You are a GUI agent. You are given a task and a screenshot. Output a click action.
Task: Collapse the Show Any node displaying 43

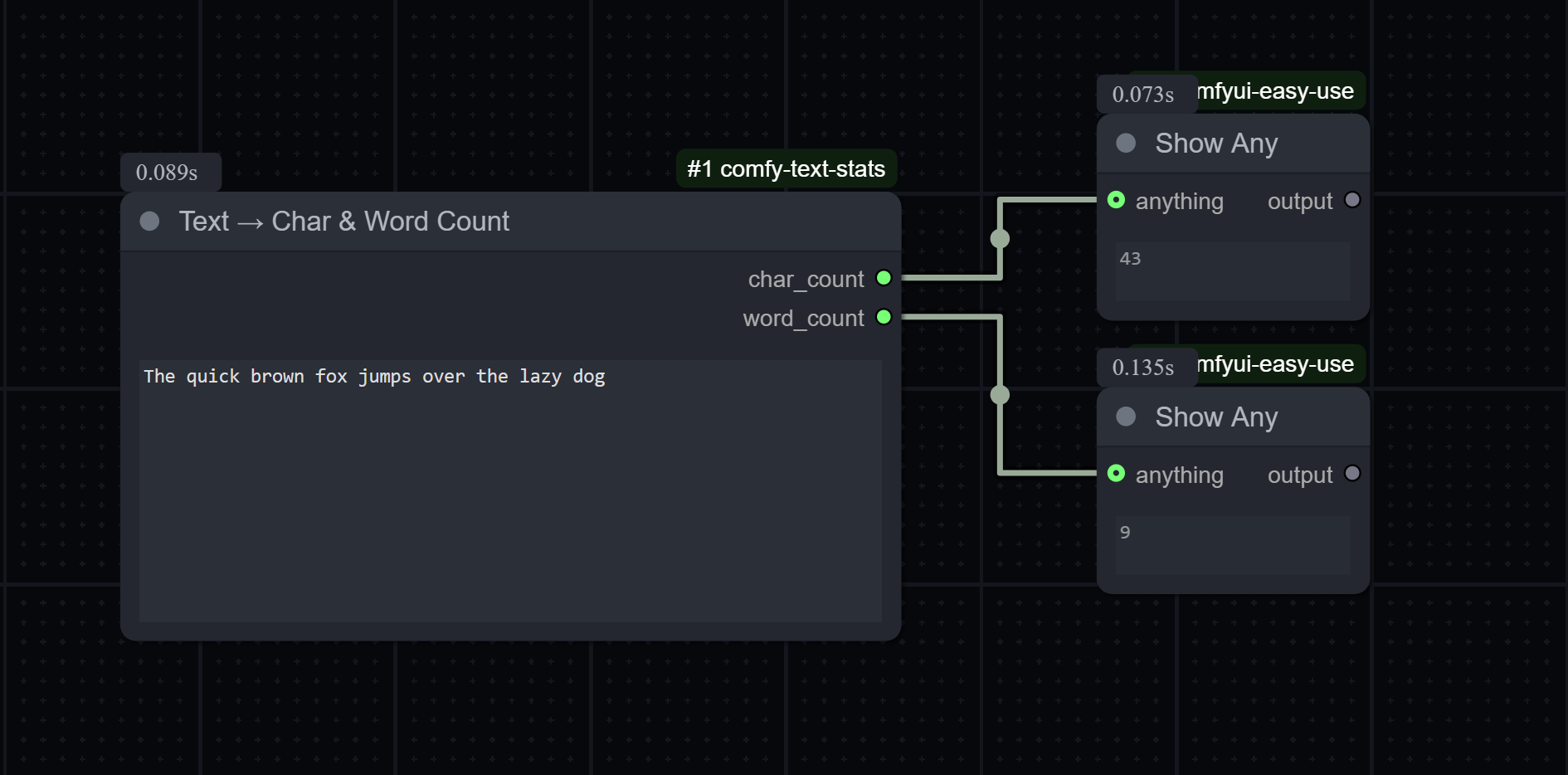[1126, 143]
